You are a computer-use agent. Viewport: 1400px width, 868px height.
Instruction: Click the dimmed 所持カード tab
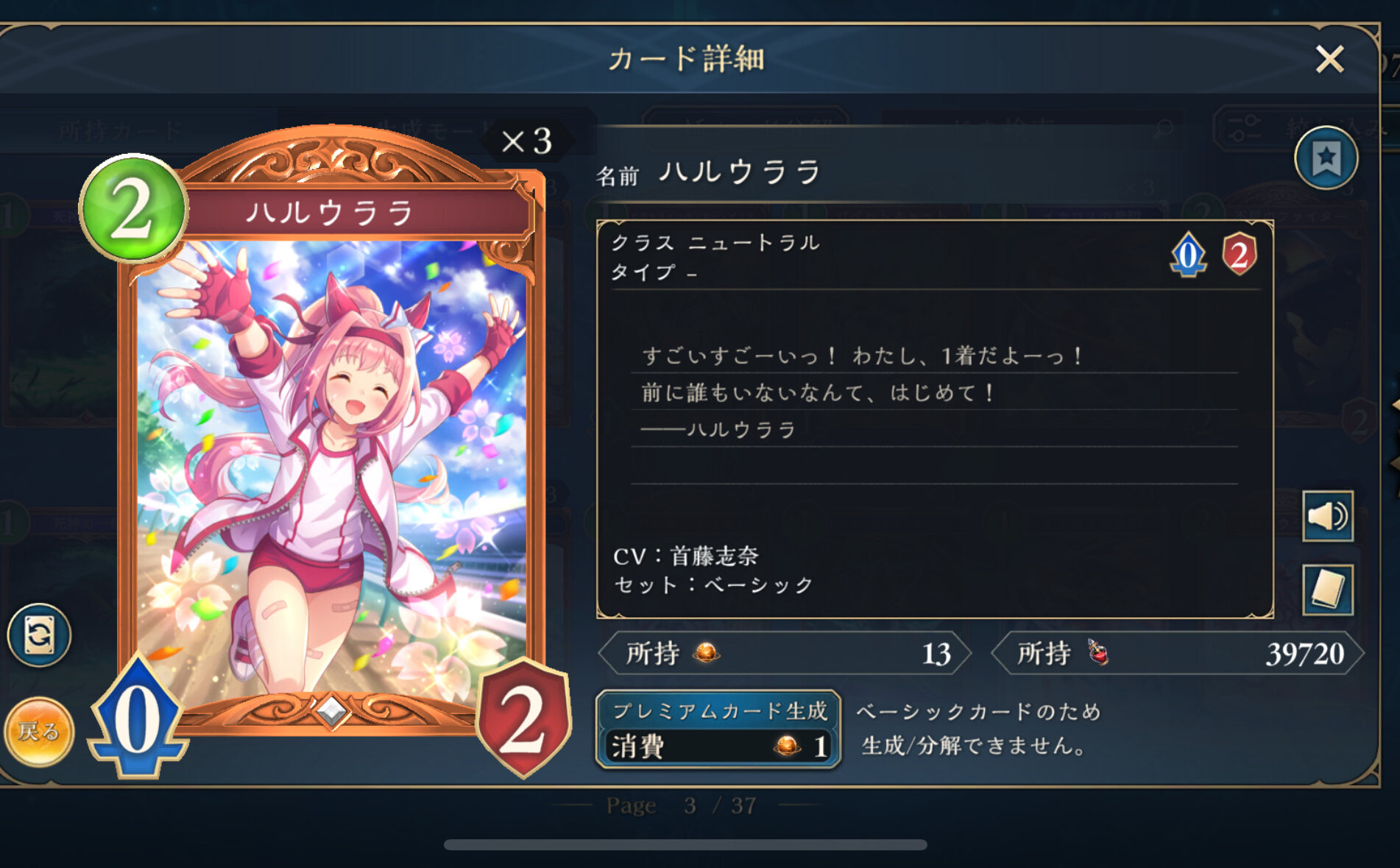tap(121, 131)
